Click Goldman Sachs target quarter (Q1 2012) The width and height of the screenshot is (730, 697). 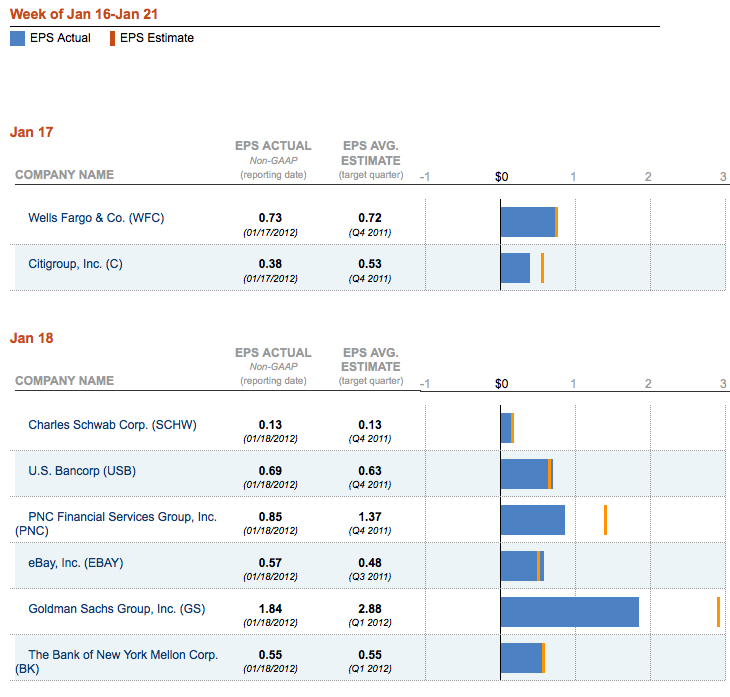click(x=370, y=623)
